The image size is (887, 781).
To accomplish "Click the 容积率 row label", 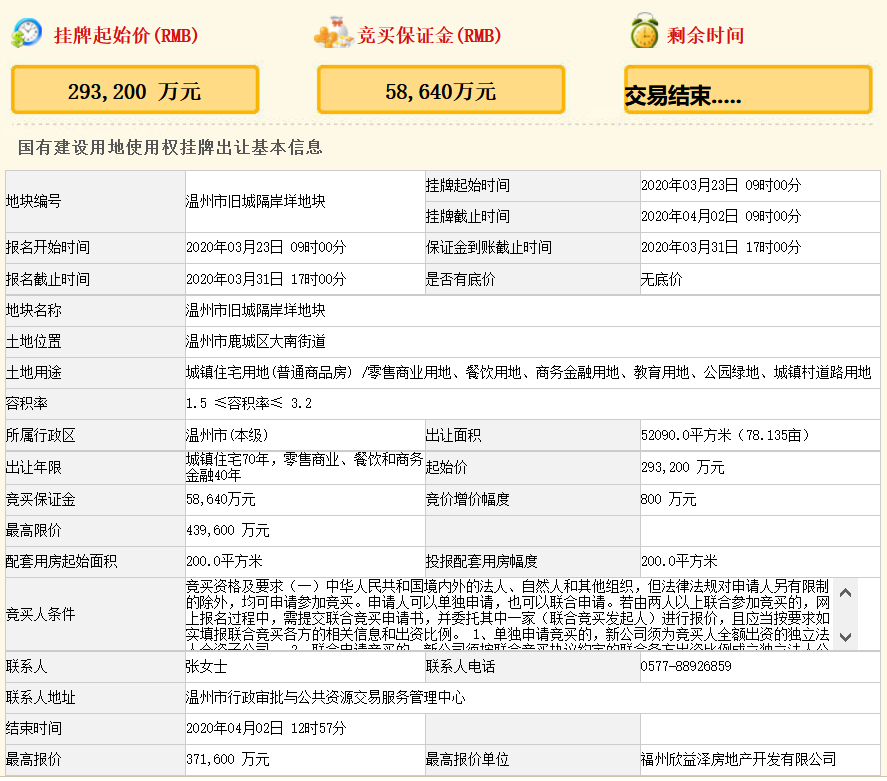I will pos(27,404).
